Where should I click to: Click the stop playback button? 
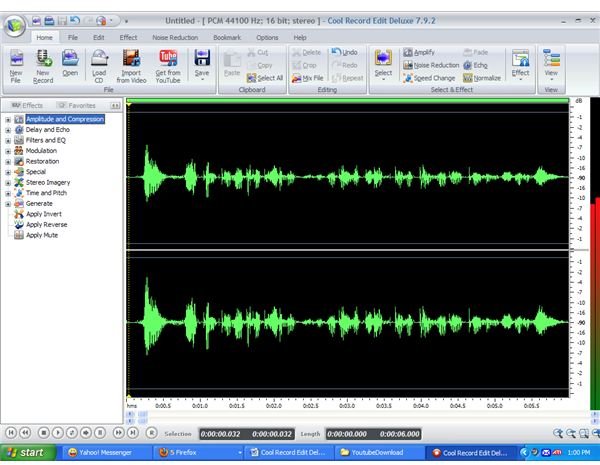44,433
